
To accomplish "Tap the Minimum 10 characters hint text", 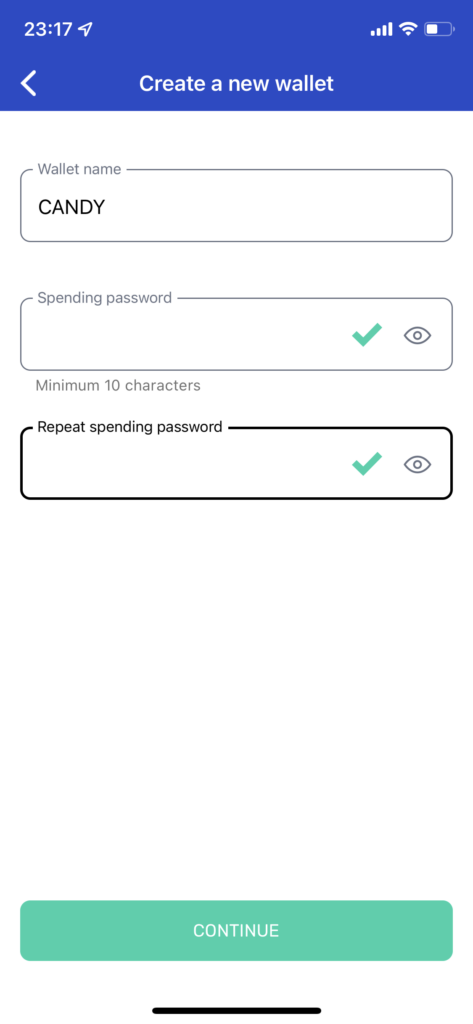I will pos(118,385).
